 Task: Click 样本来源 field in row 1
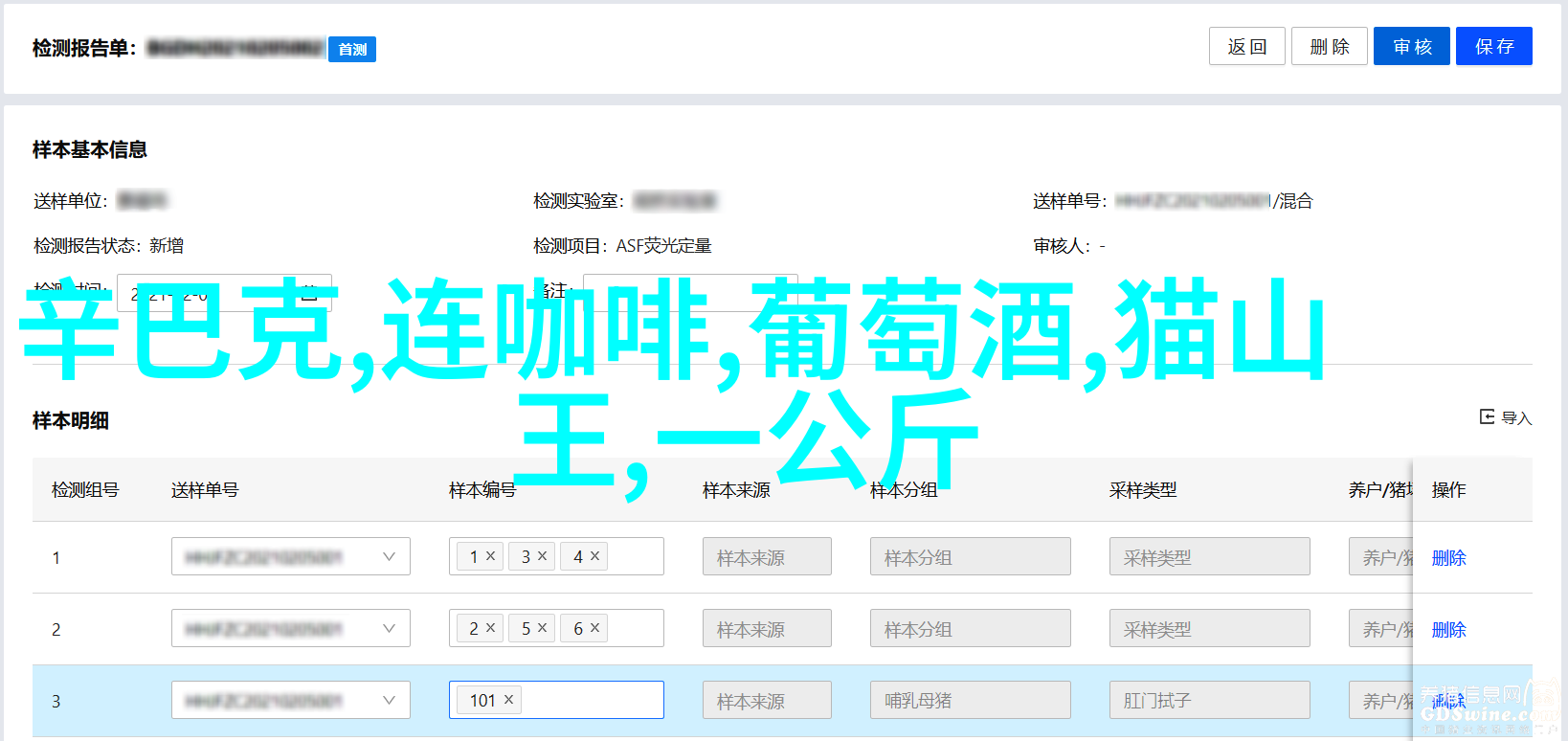coord(767,556)
